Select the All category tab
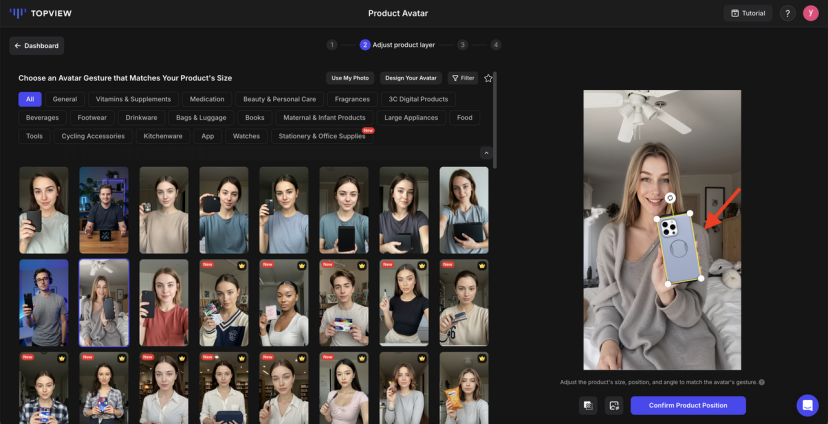 coord(30,99)
